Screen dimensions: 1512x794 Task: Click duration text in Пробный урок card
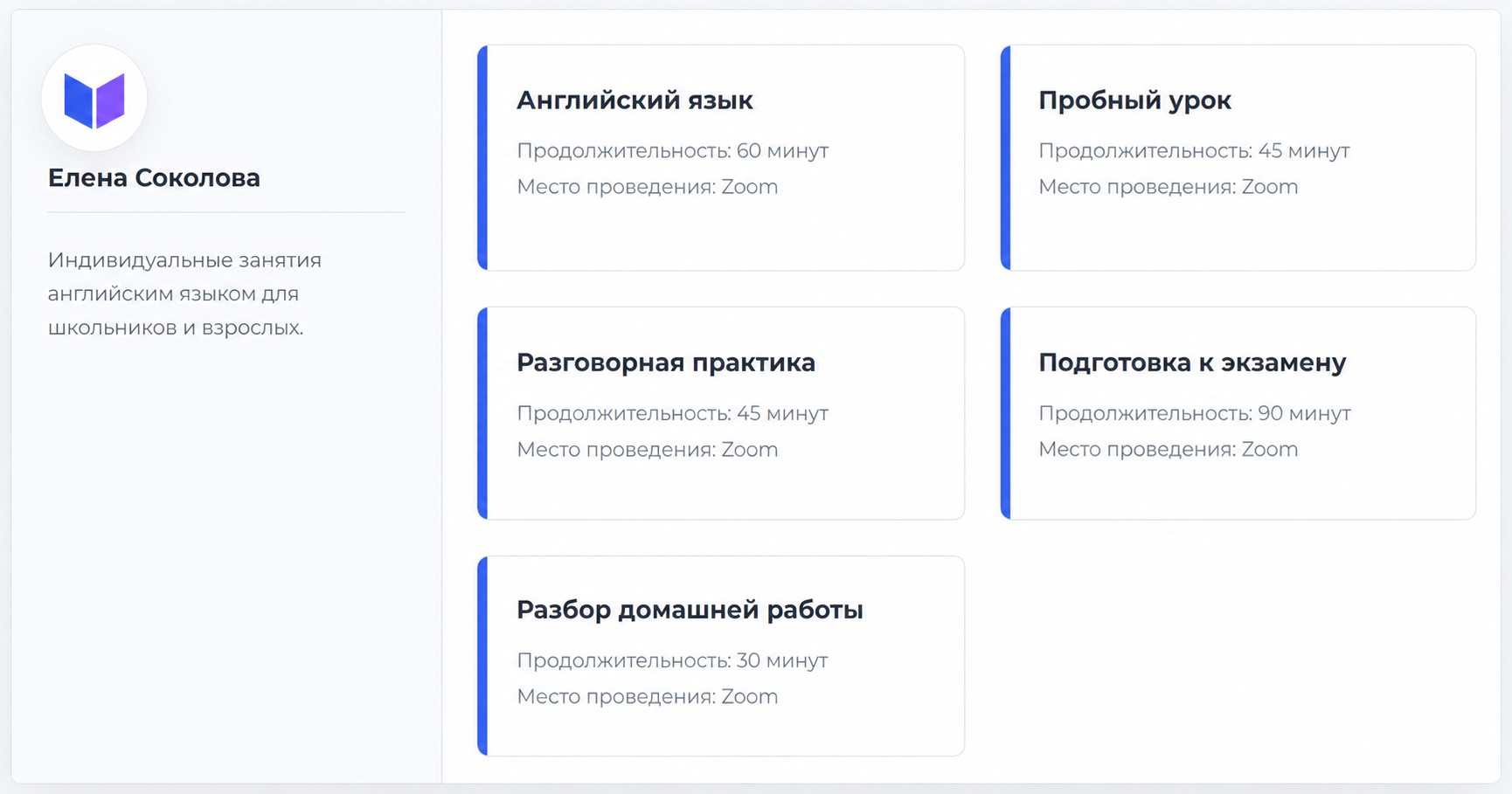(1194, 151)
